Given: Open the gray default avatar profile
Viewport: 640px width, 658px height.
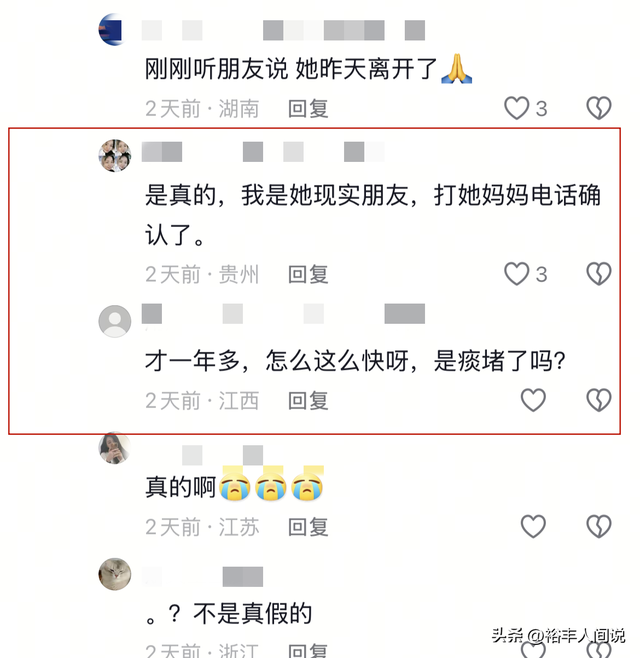Looking at the screenshot, I should (x=115, y=321).
